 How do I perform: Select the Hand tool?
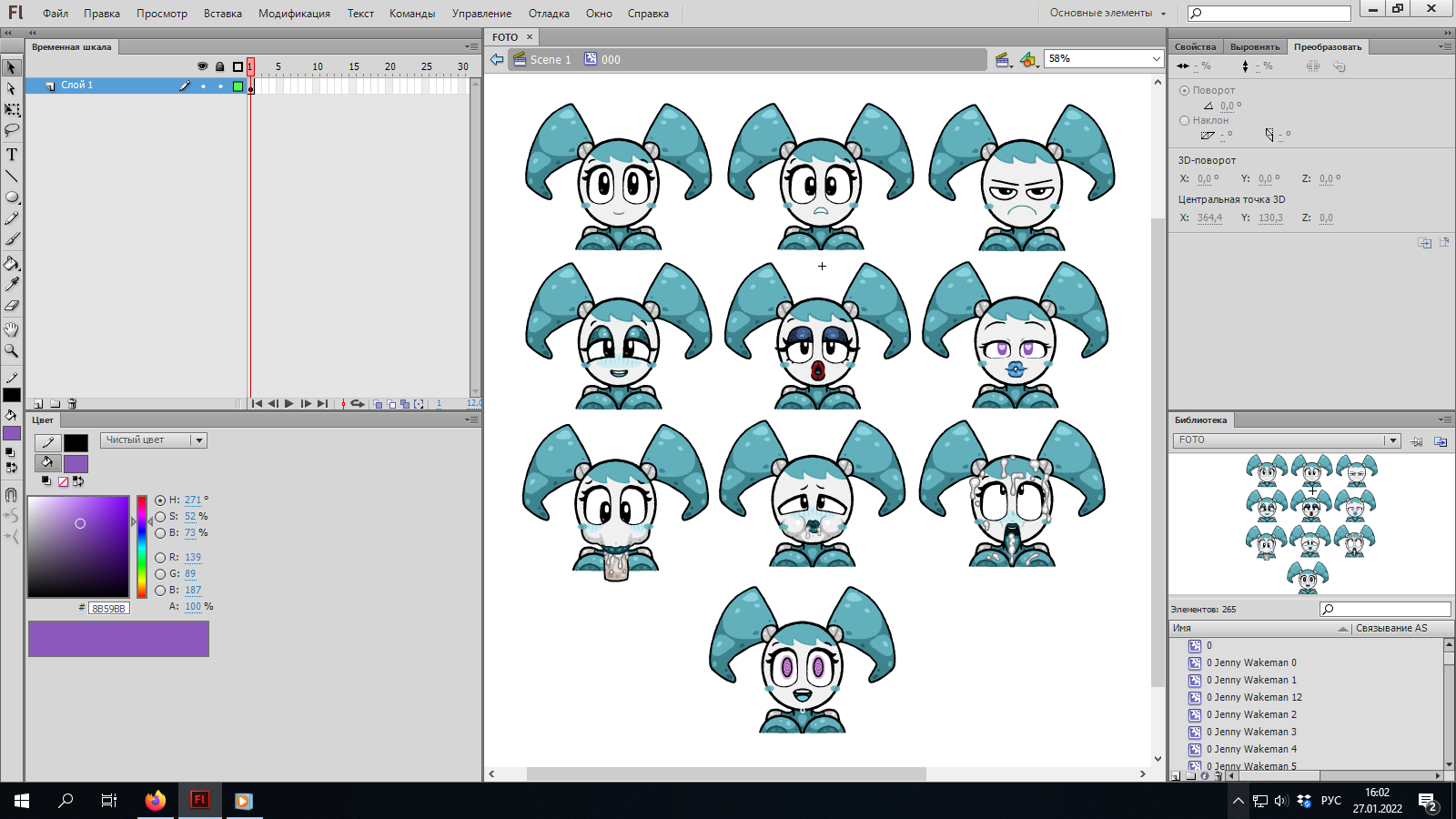11,329
